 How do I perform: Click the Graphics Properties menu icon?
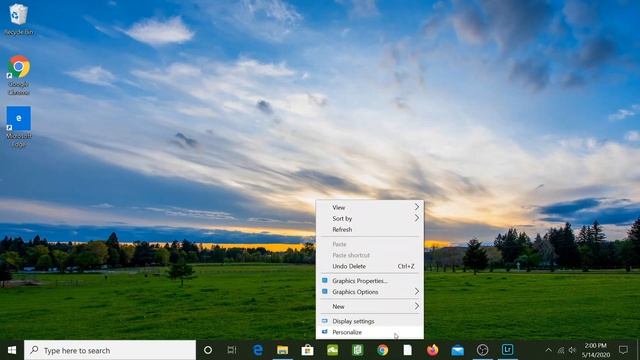325,280
